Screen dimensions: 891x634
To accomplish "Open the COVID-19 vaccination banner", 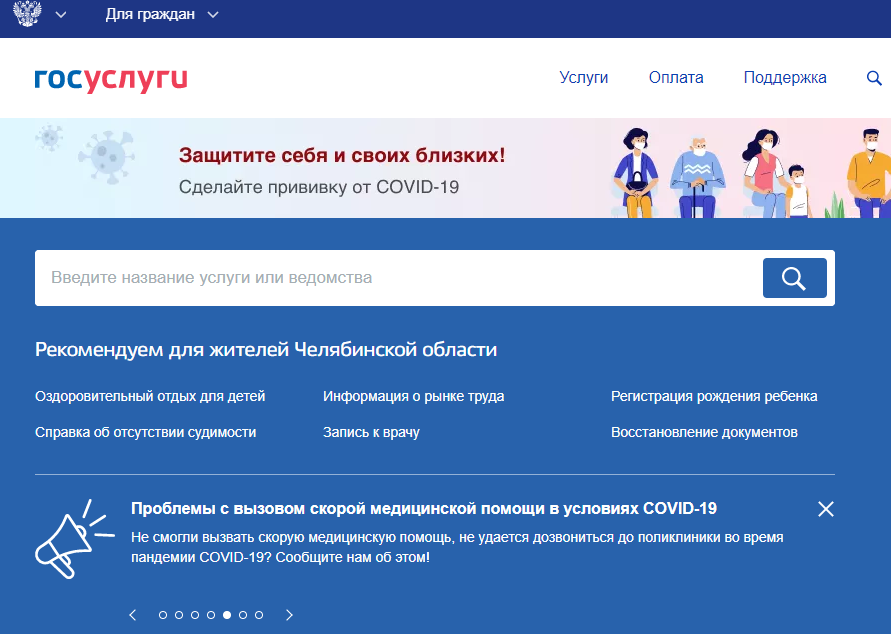I will tap(446, 168).
